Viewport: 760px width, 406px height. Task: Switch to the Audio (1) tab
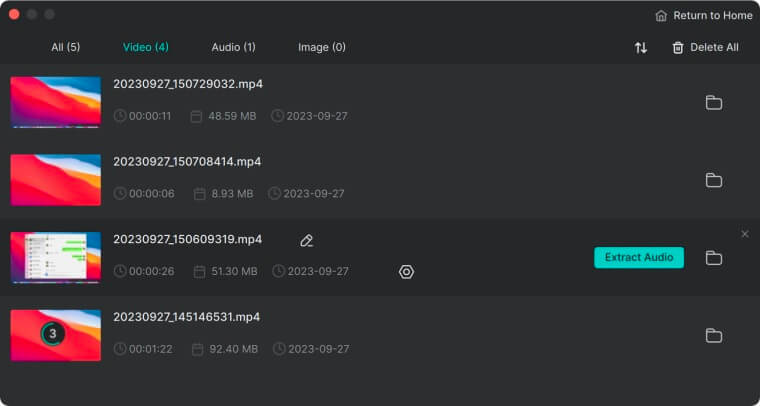(x=234, y=47)
